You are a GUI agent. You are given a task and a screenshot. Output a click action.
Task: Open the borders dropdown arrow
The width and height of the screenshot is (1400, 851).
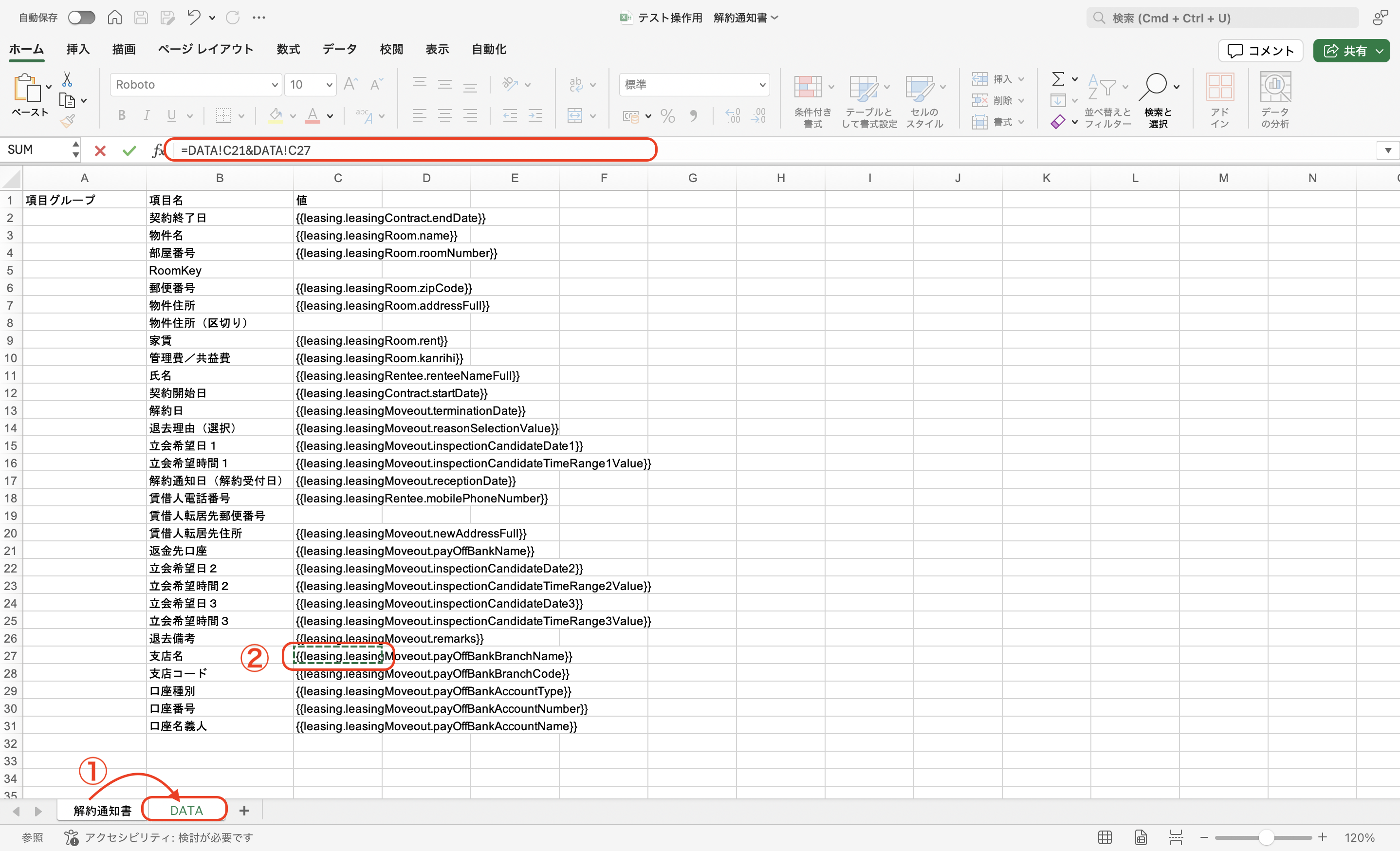[x=241, y=116]
